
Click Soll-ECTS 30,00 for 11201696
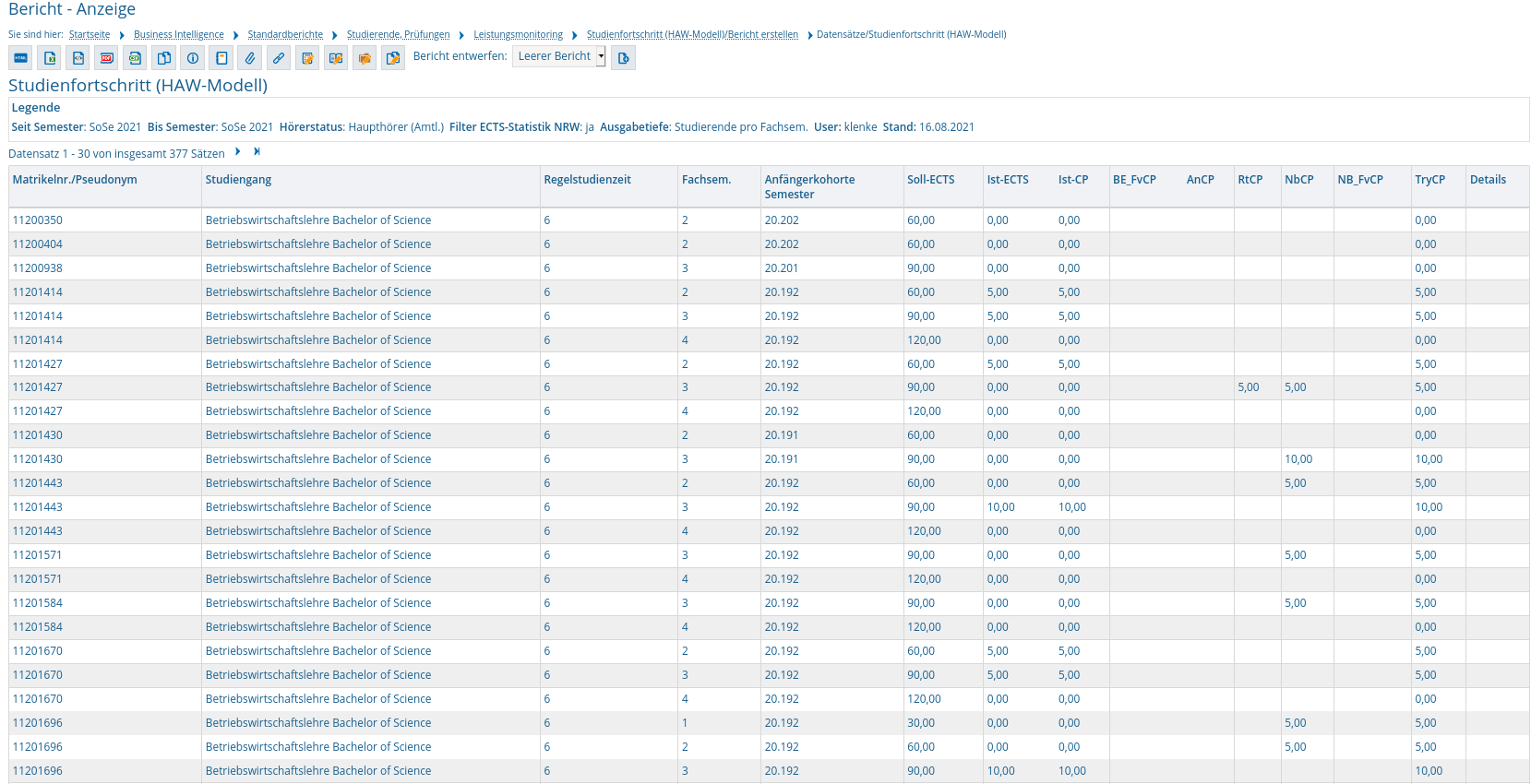point(921,723)
